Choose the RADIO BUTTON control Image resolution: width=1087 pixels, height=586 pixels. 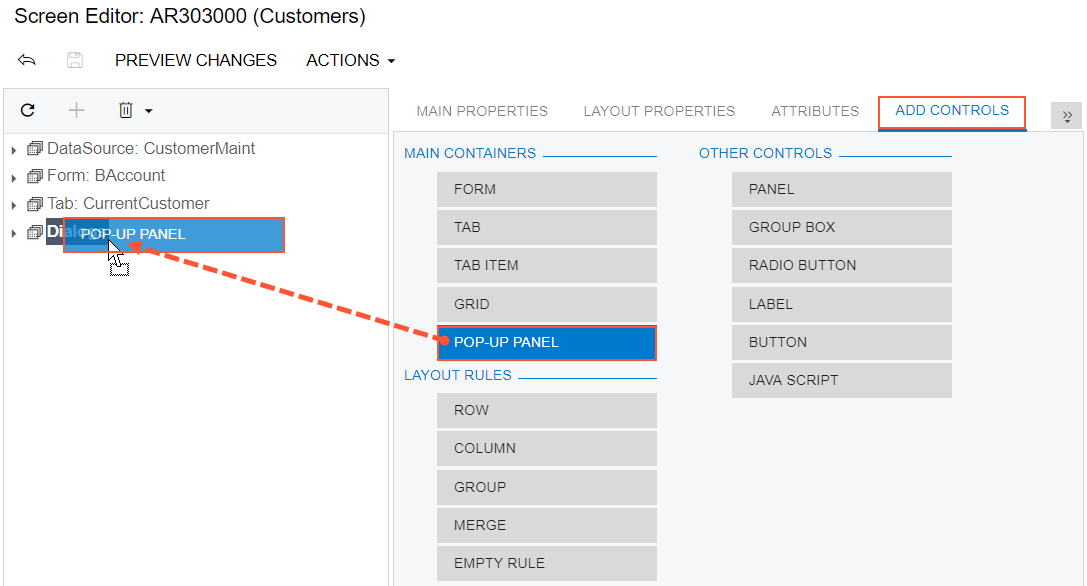point(841,265)
